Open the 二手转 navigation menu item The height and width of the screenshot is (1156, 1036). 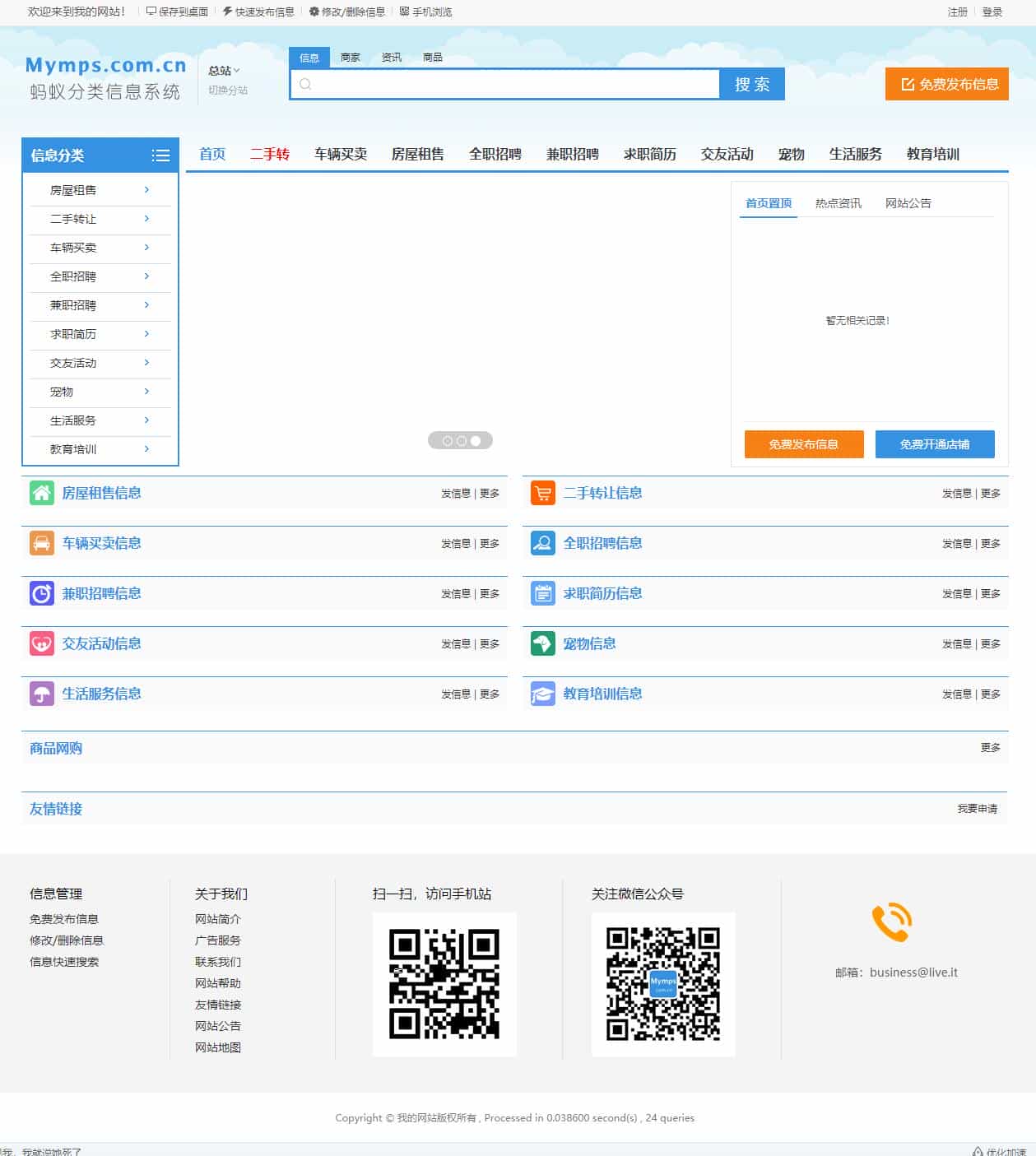[x=270, y=154]
